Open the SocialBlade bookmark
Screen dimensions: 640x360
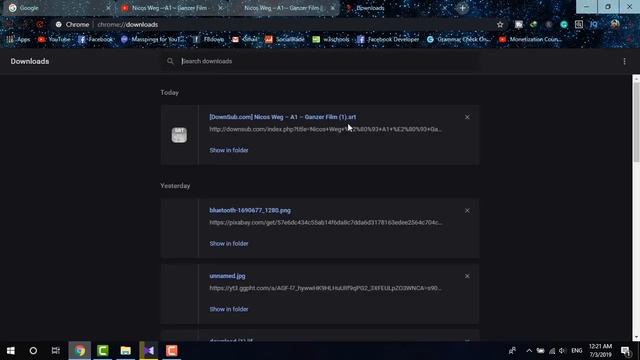(284, 40)
